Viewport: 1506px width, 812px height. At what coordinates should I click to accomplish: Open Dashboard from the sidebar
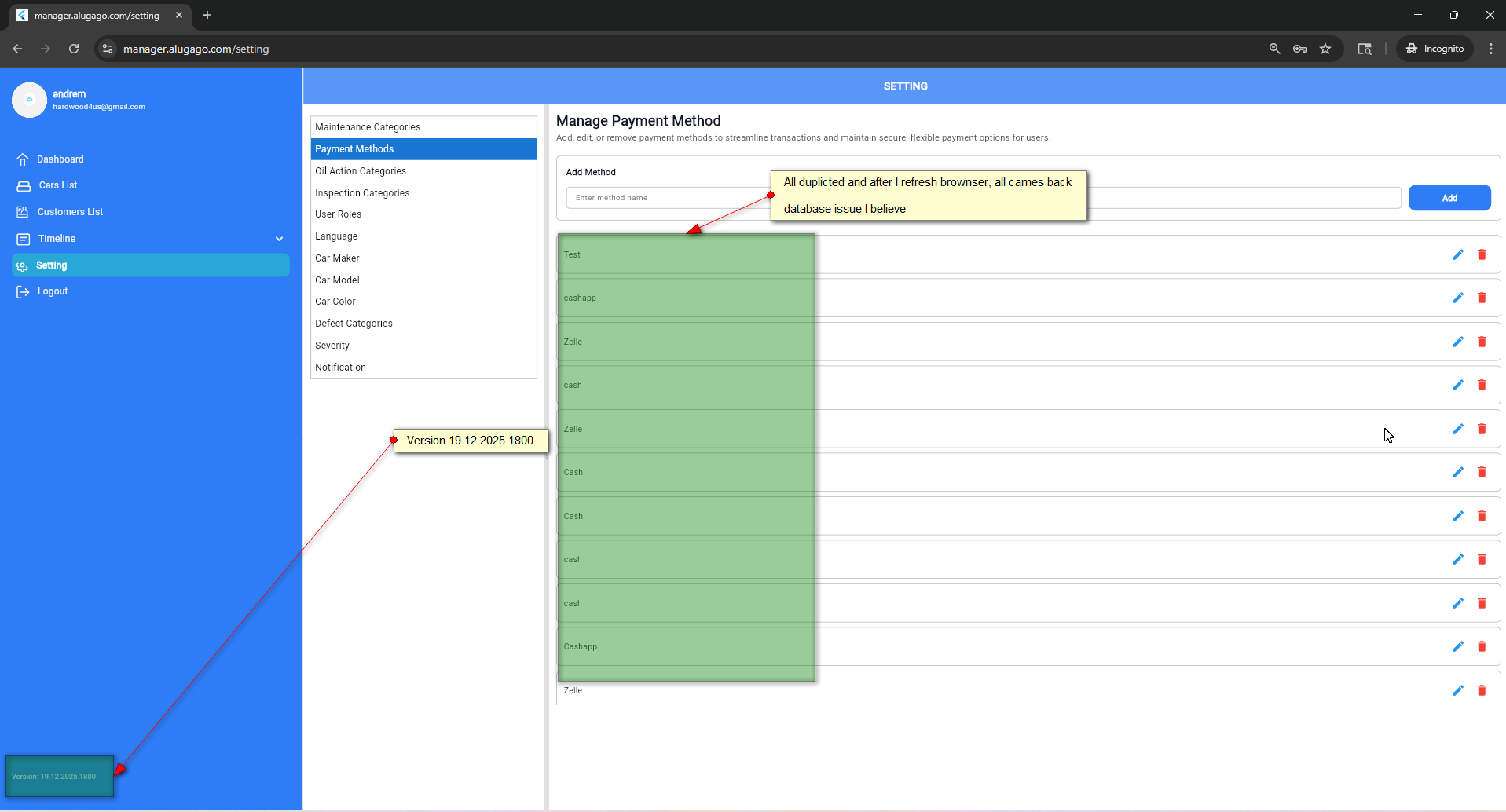pyautogui.click(x=60, y=159)
